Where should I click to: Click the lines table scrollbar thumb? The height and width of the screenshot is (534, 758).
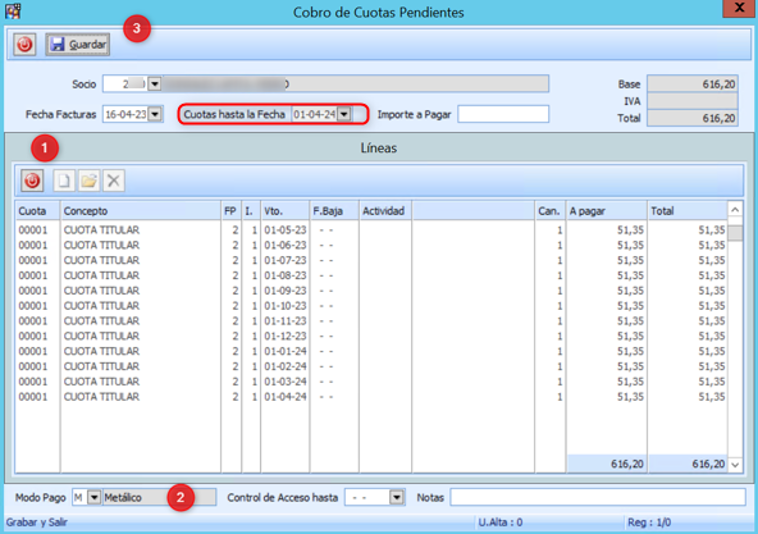(735, 232)
